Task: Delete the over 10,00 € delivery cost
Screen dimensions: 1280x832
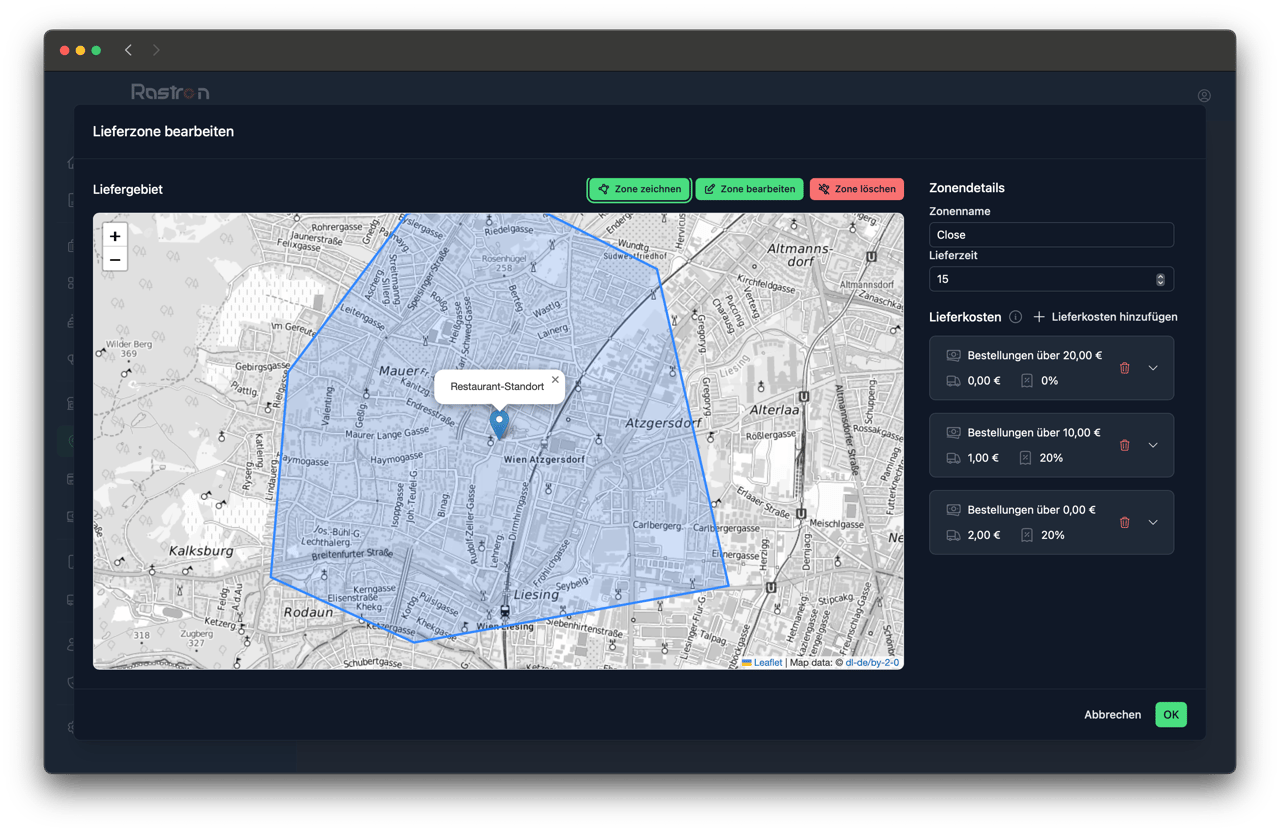Action: [1124, 445]
